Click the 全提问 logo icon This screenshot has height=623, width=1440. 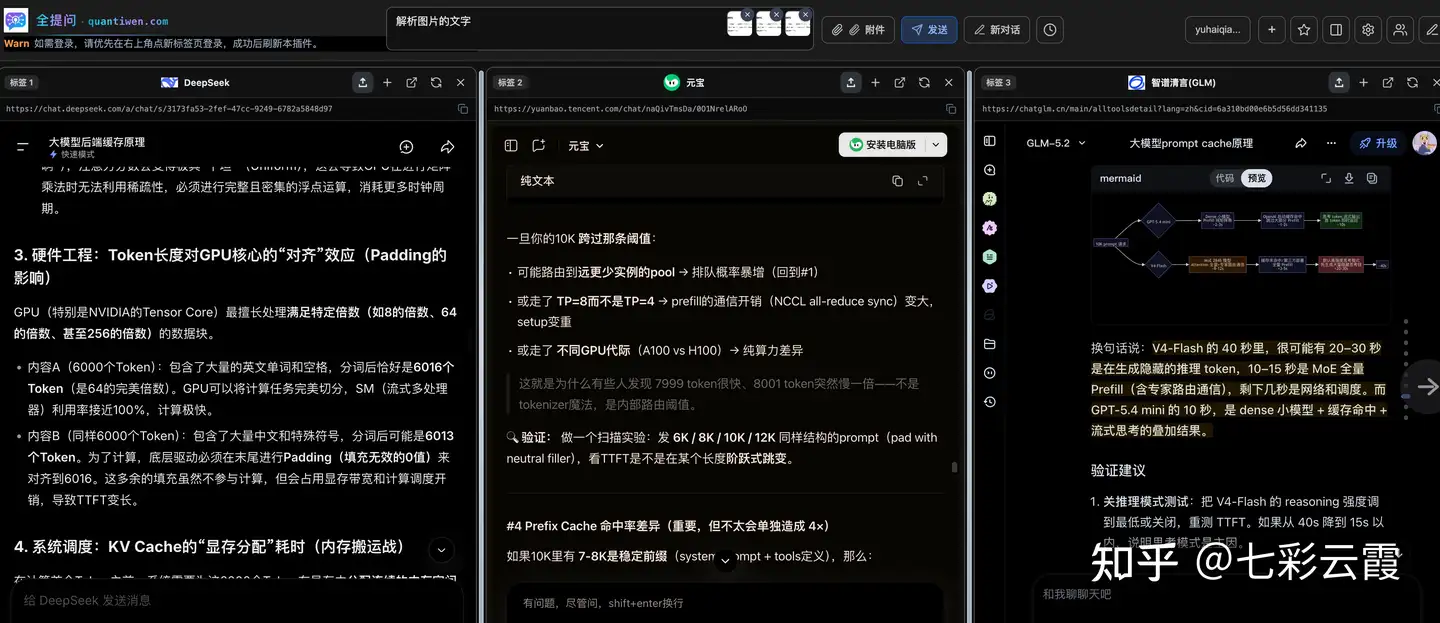[16, 20]
